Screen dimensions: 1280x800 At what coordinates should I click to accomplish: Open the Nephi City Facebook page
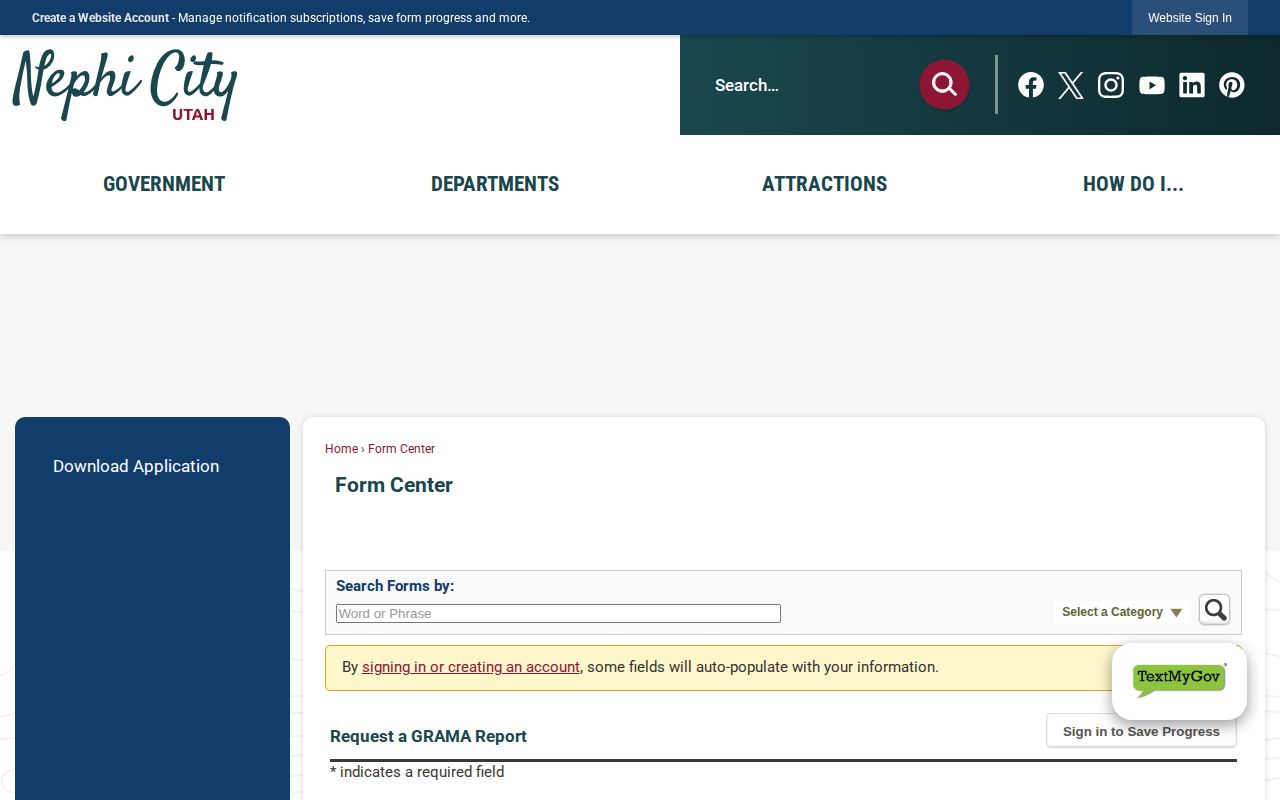coord(1031,85)
